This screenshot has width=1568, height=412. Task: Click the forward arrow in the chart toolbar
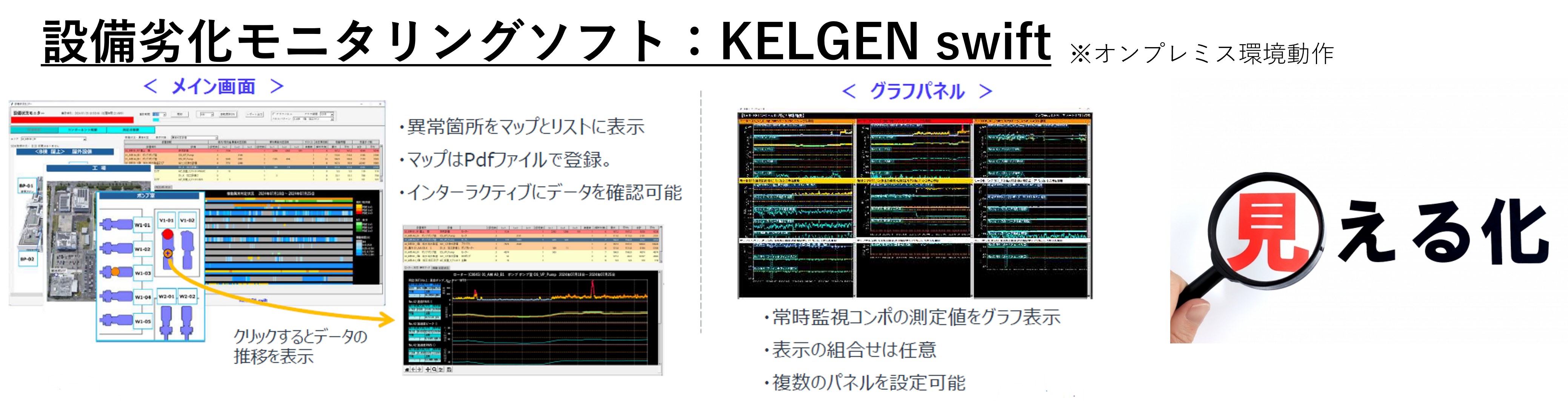(419, 369)
